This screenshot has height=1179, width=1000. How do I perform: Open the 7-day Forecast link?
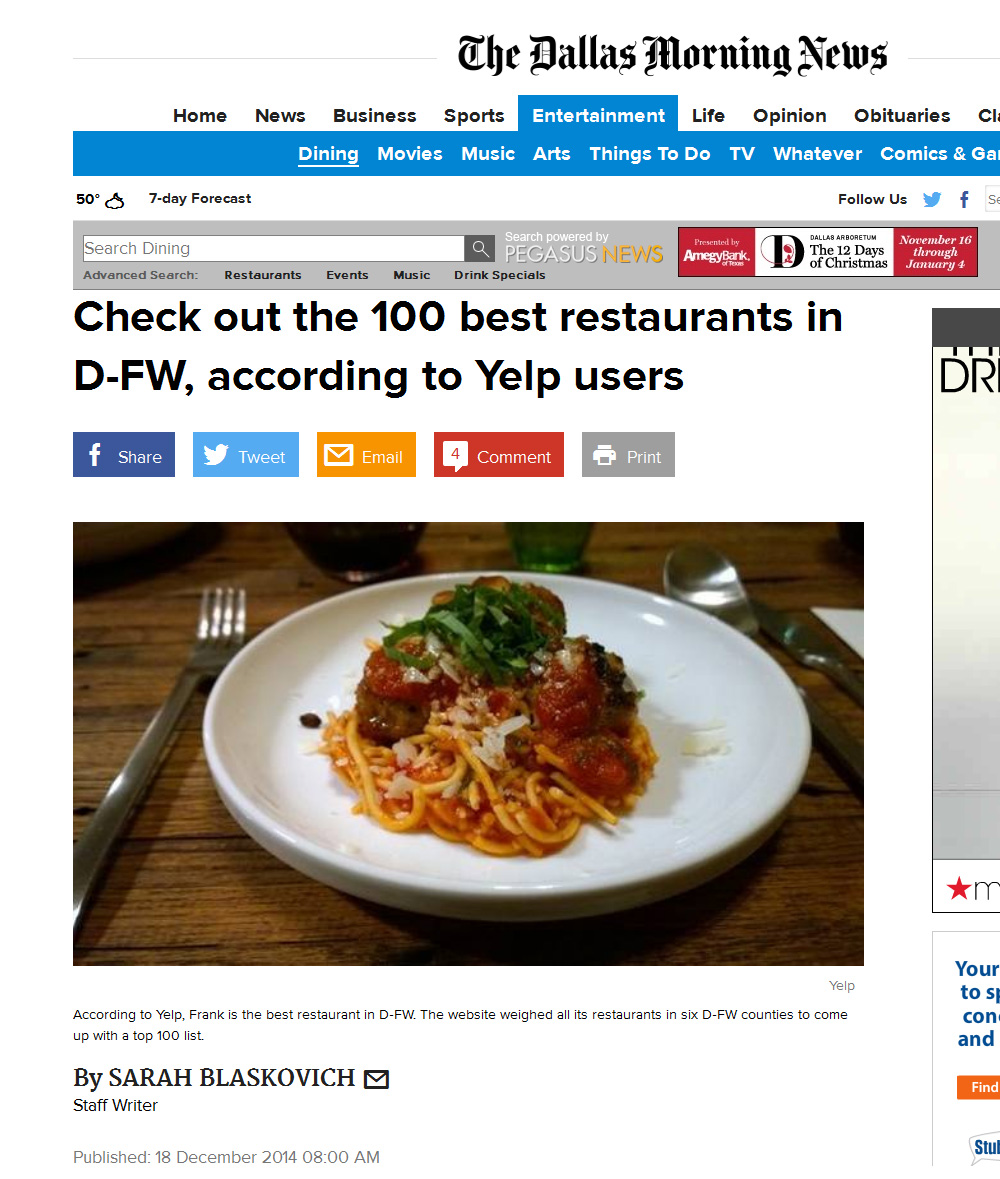click(200, 199)
